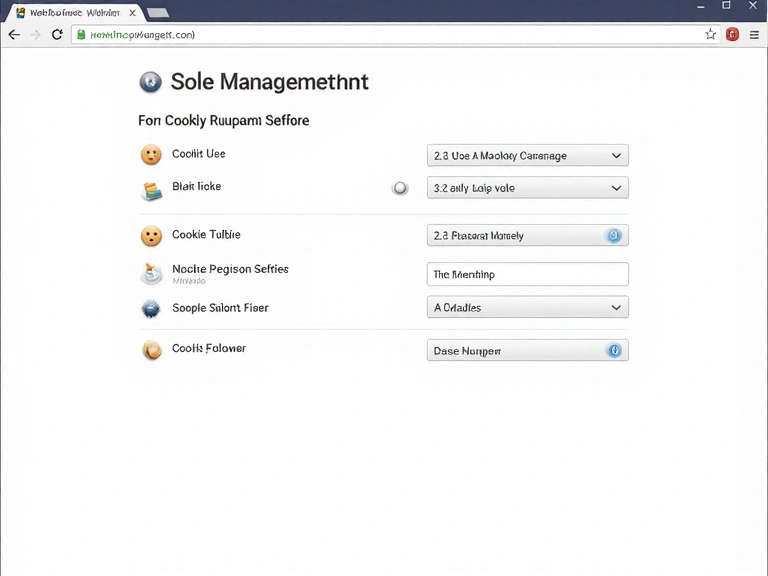
Task: Bookmark this page with the star icon
Action: tap(710, 34)
